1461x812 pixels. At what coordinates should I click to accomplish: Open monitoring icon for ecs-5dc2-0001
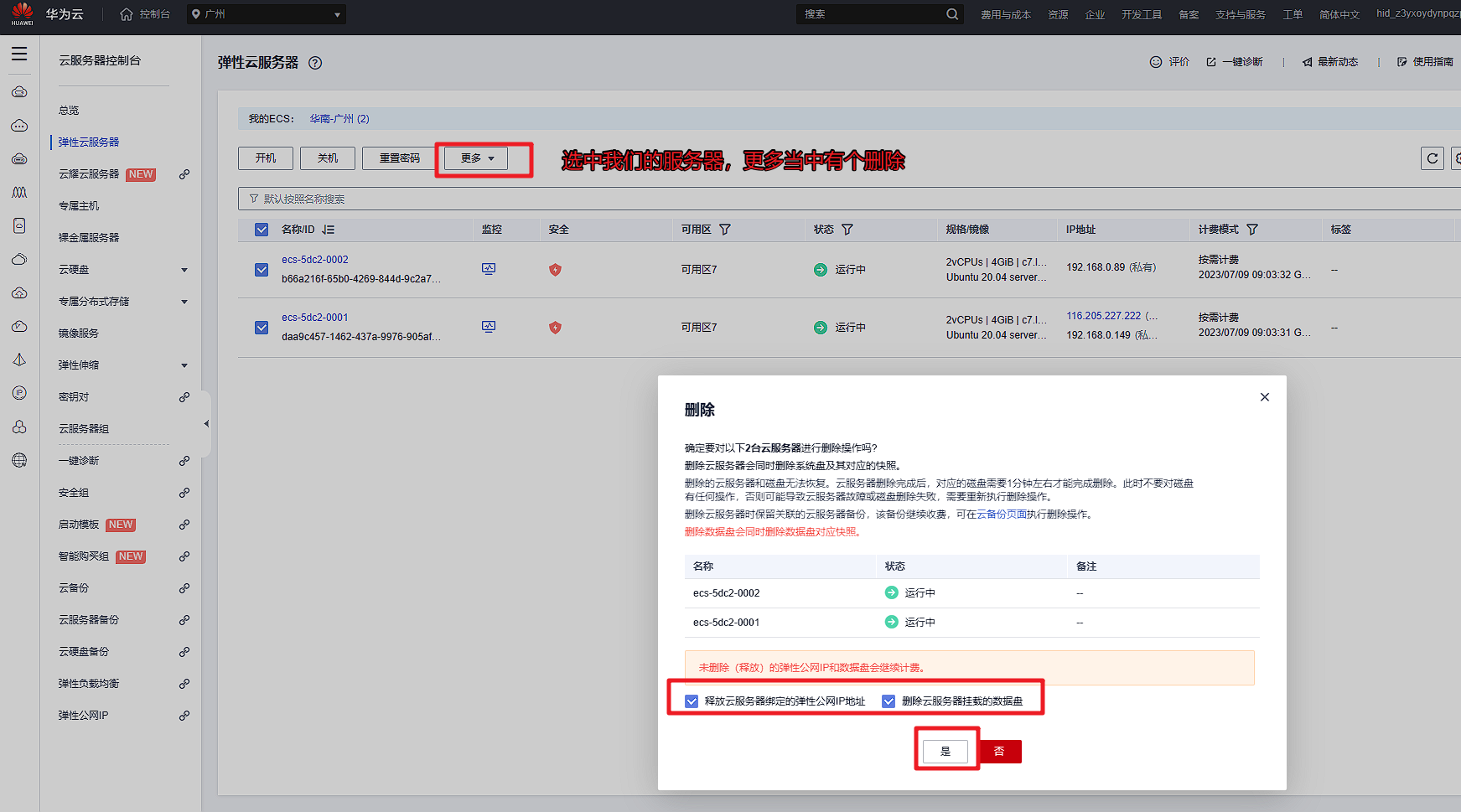tap(489, 327)
